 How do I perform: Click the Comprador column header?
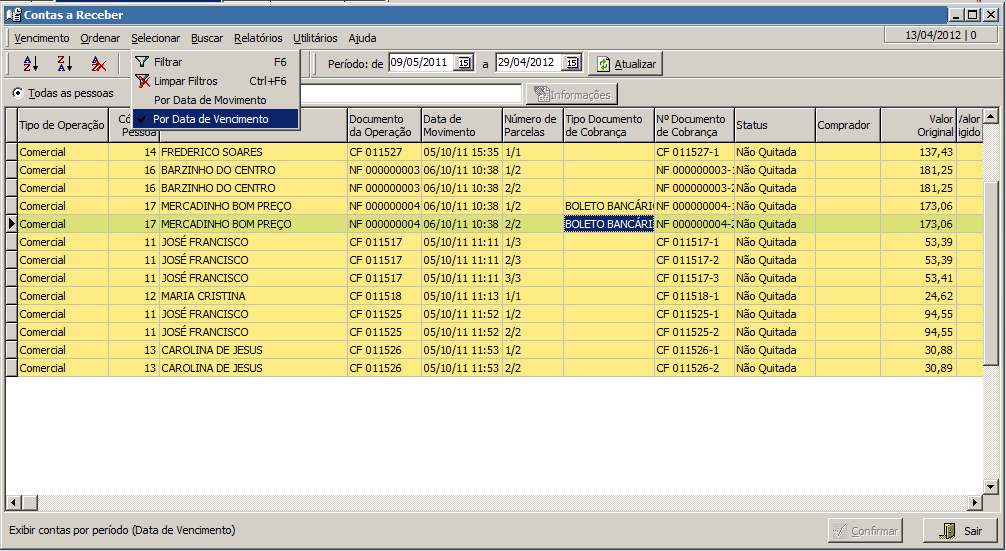click(x=848, y=125)
